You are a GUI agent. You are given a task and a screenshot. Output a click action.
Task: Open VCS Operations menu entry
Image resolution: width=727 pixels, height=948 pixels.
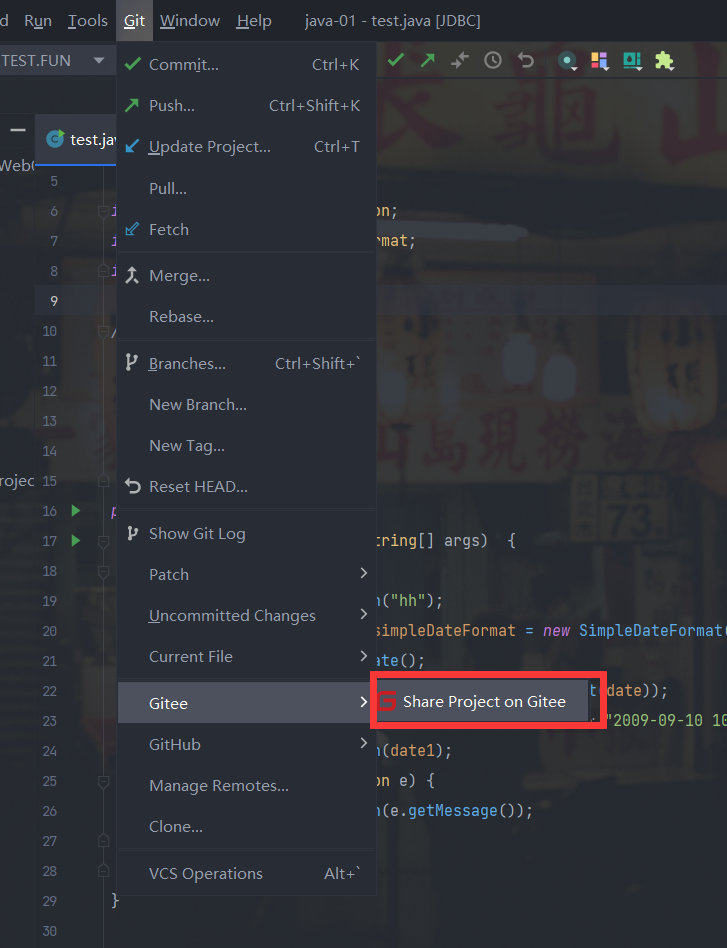(247, 874)
